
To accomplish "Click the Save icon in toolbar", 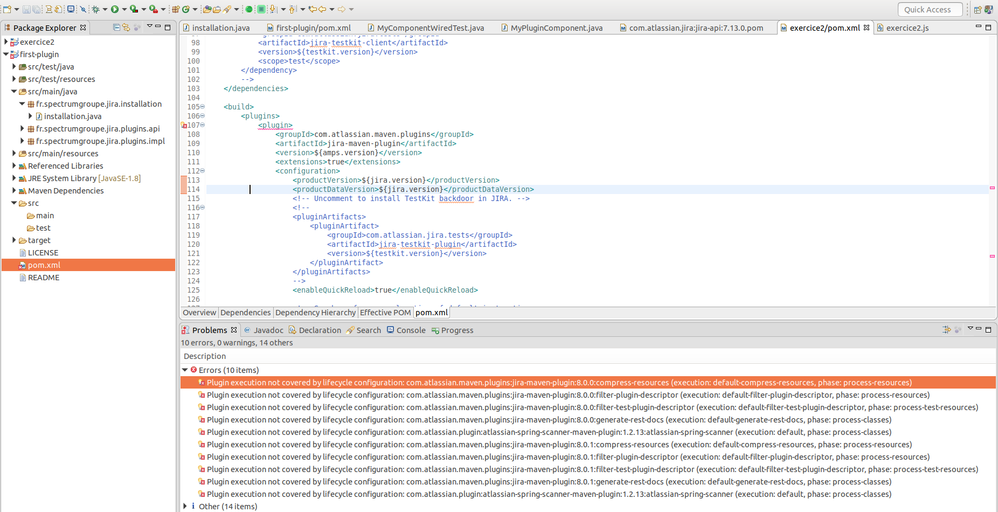I will coord(26,9).
